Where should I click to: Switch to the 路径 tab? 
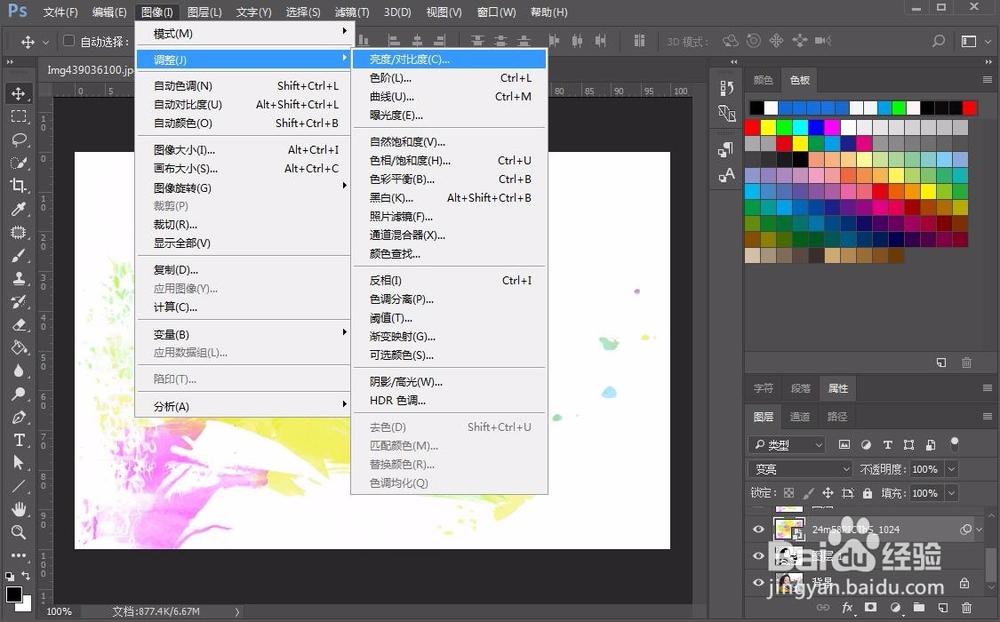(x=837, y=417)
